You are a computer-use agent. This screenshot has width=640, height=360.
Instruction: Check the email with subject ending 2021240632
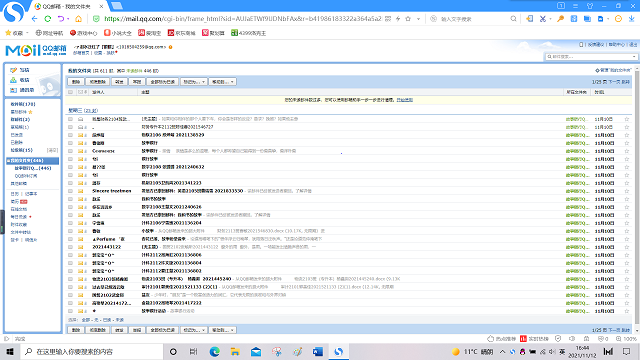tap(70, 167)
